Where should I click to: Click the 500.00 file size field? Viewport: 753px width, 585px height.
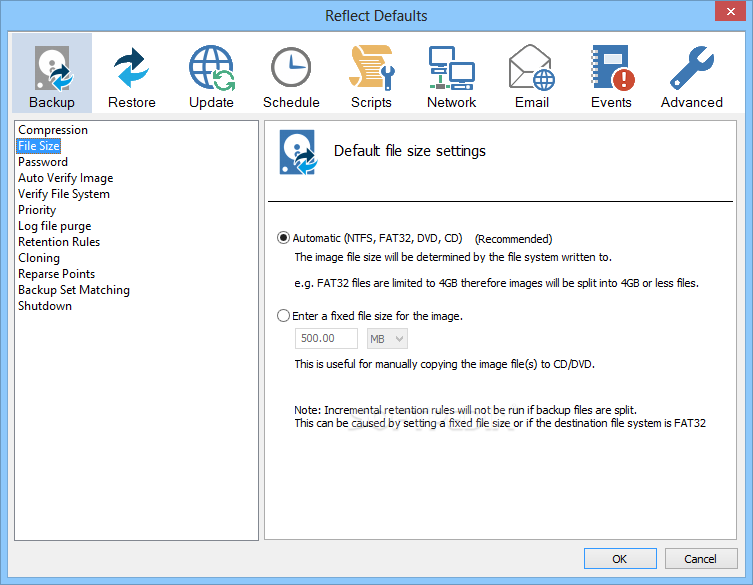click(326, 339)
